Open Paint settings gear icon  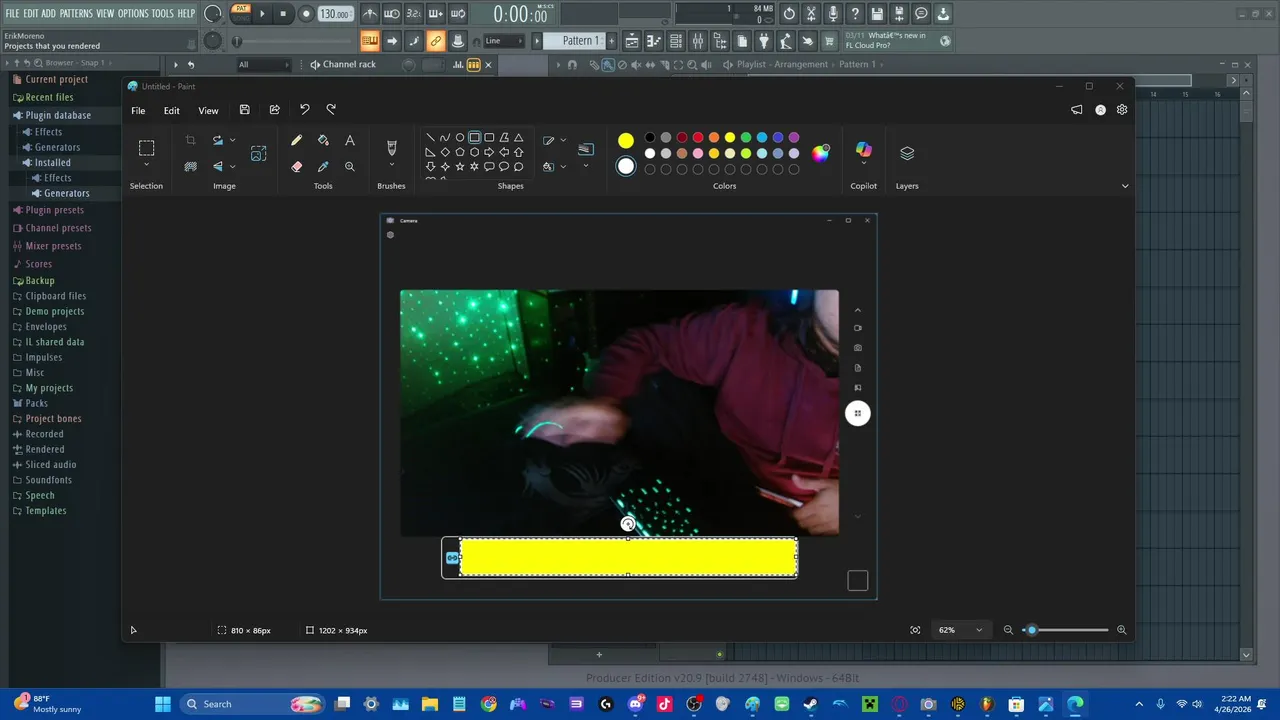point(1122,110)
